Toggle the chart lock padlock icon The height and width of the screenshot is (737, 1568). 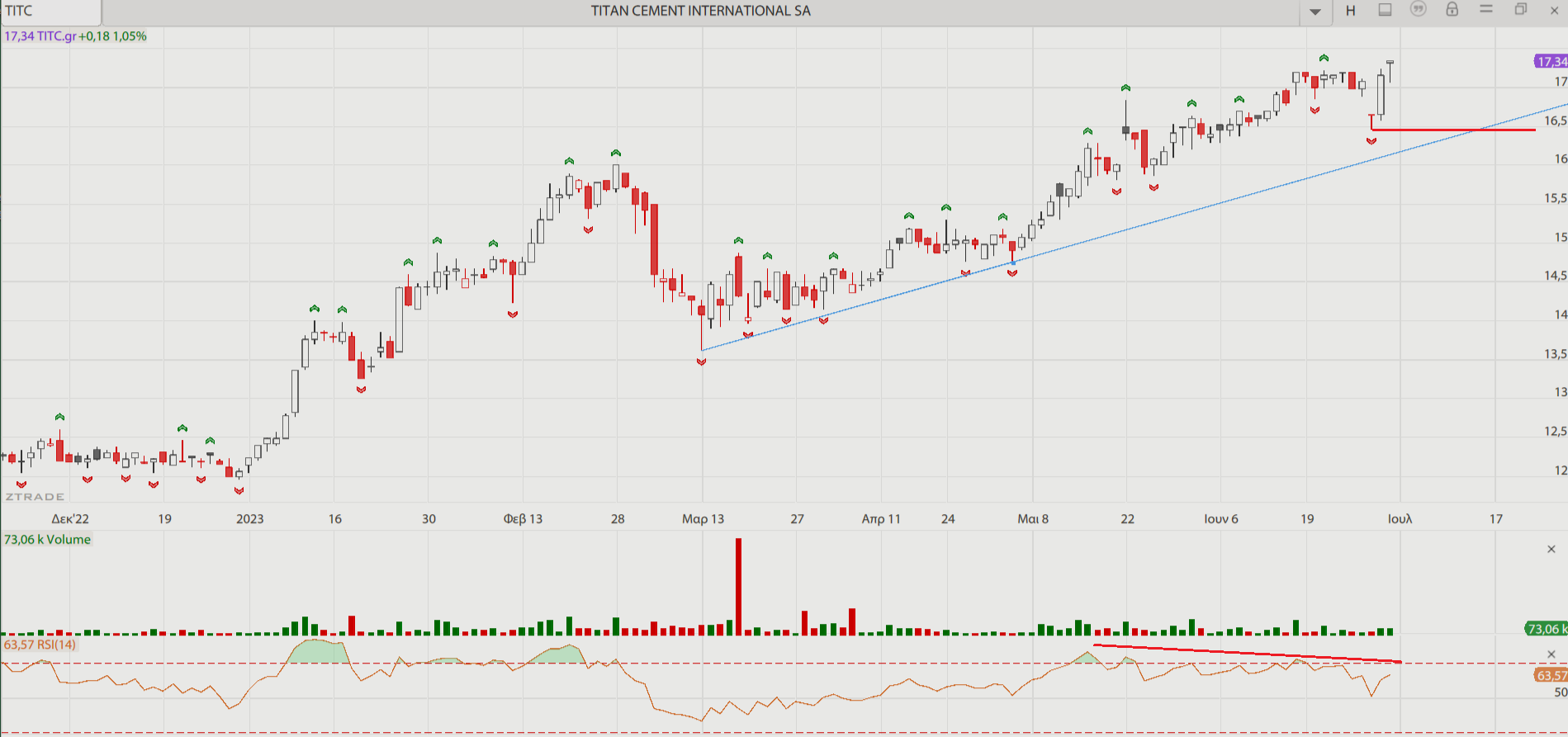(x=1452, y=10)
